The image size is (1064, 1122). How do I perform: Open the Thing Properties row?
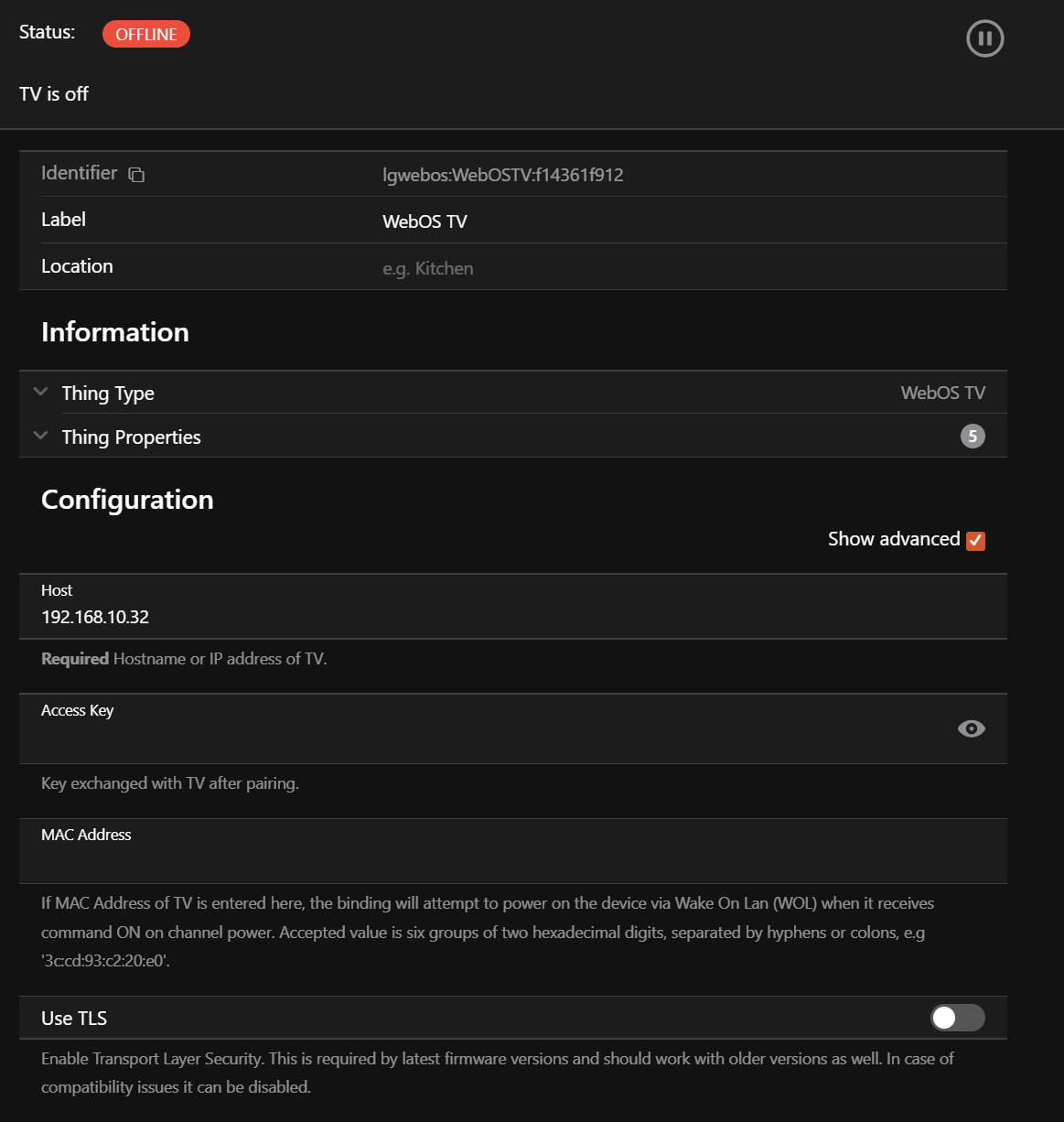click(x=457, y=437)
